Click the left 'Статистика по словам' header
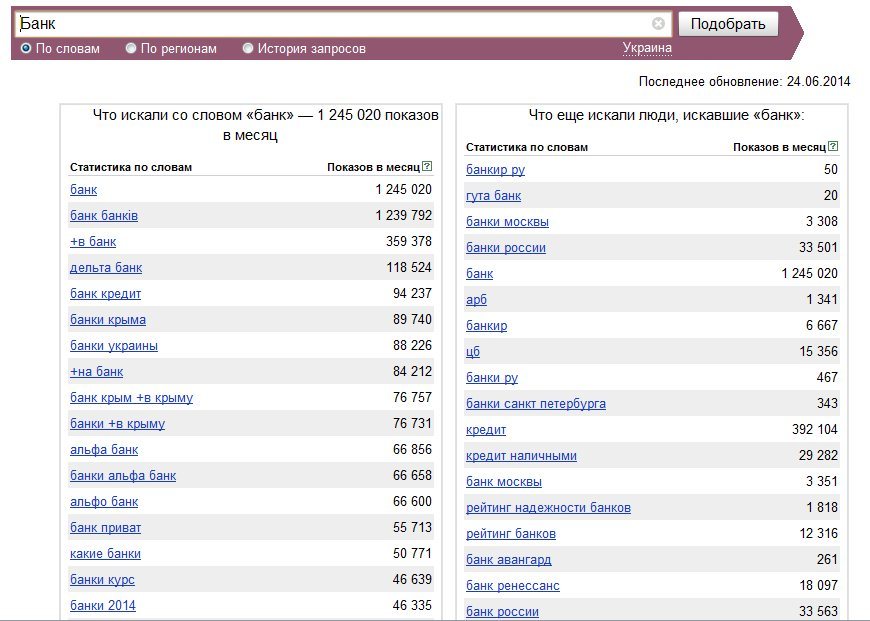The width and height of the screenshot is (870, 621). pos(131,167)
